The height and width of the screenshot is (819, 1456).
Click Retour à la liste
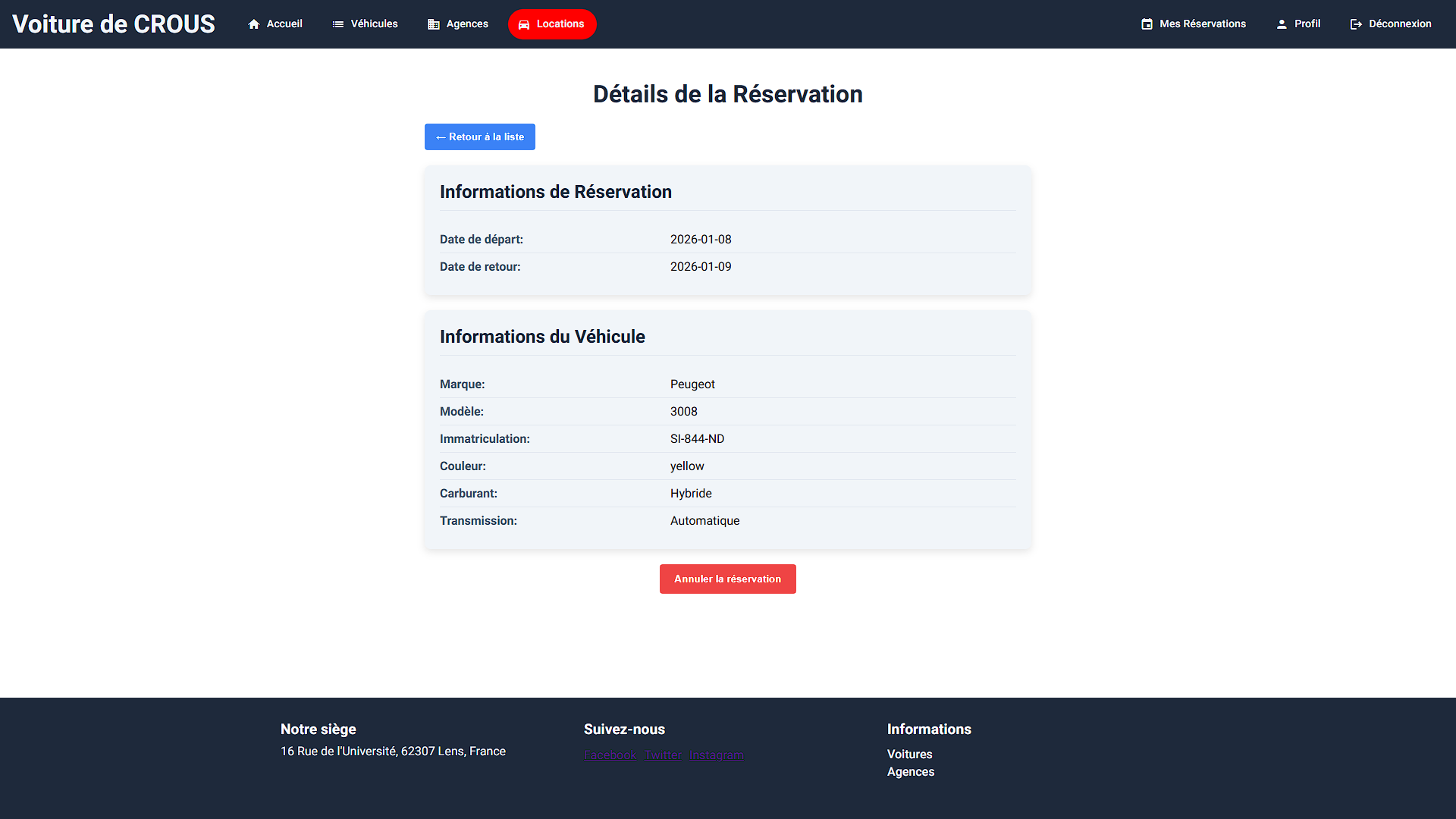[479, 137]
